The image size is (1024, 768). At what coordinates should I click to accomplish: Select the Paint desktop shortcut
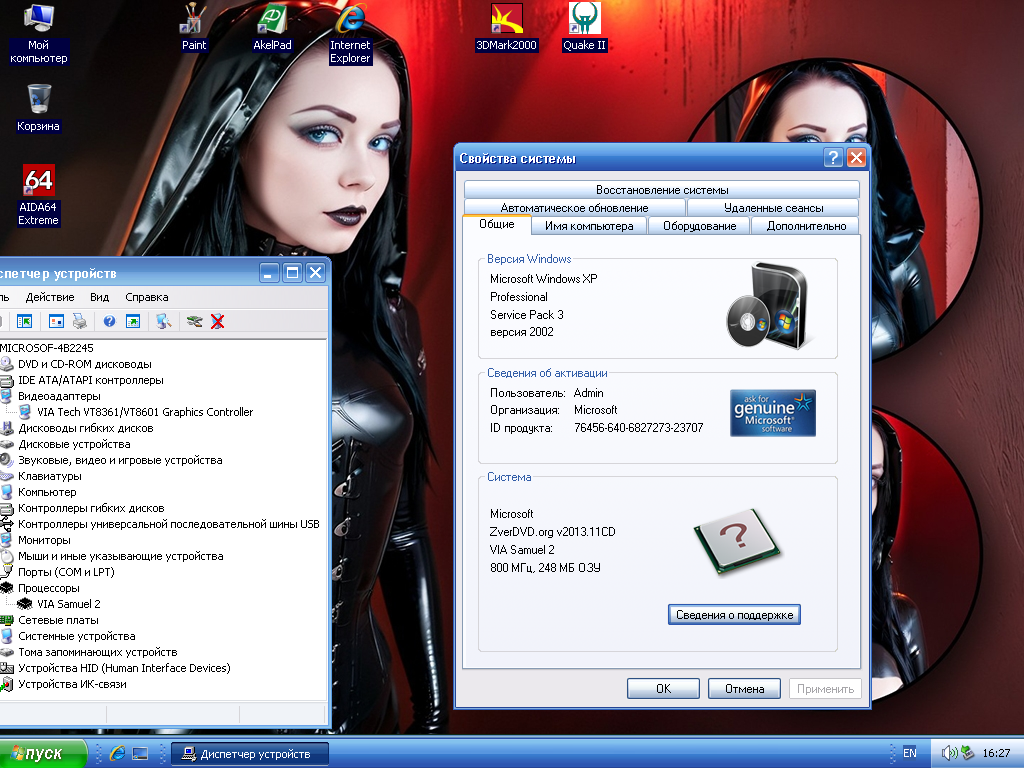click(193, 28)
